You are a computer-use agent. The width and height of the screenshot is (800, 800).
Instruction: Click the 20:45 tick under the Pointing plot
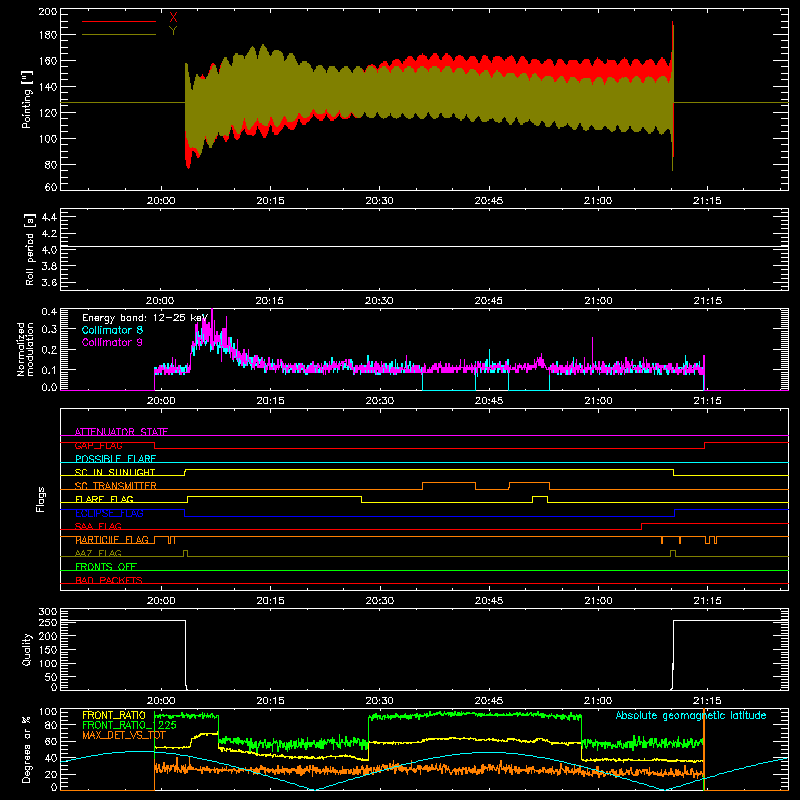pyautogui.click(x=488, y=201)
